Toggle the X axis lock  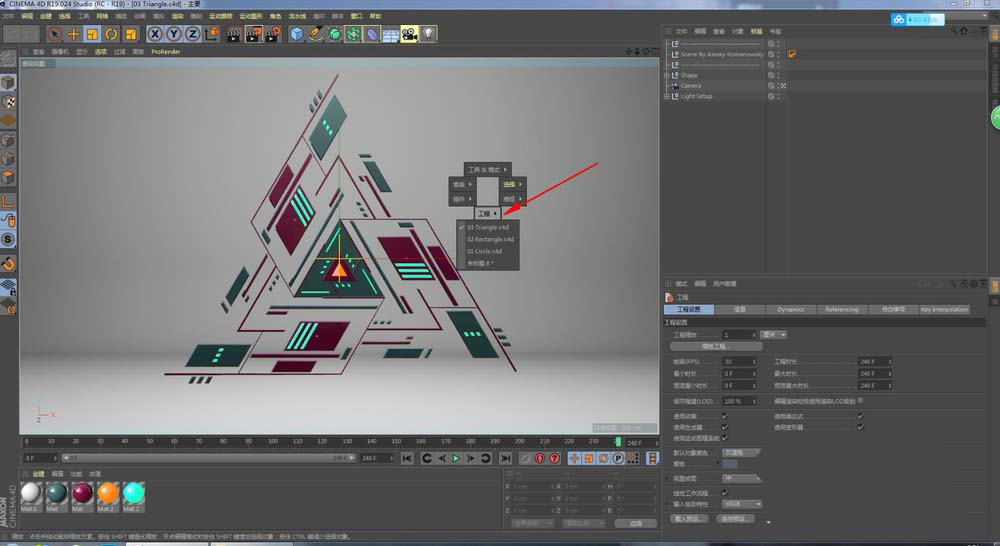click(x=154, y=35)
